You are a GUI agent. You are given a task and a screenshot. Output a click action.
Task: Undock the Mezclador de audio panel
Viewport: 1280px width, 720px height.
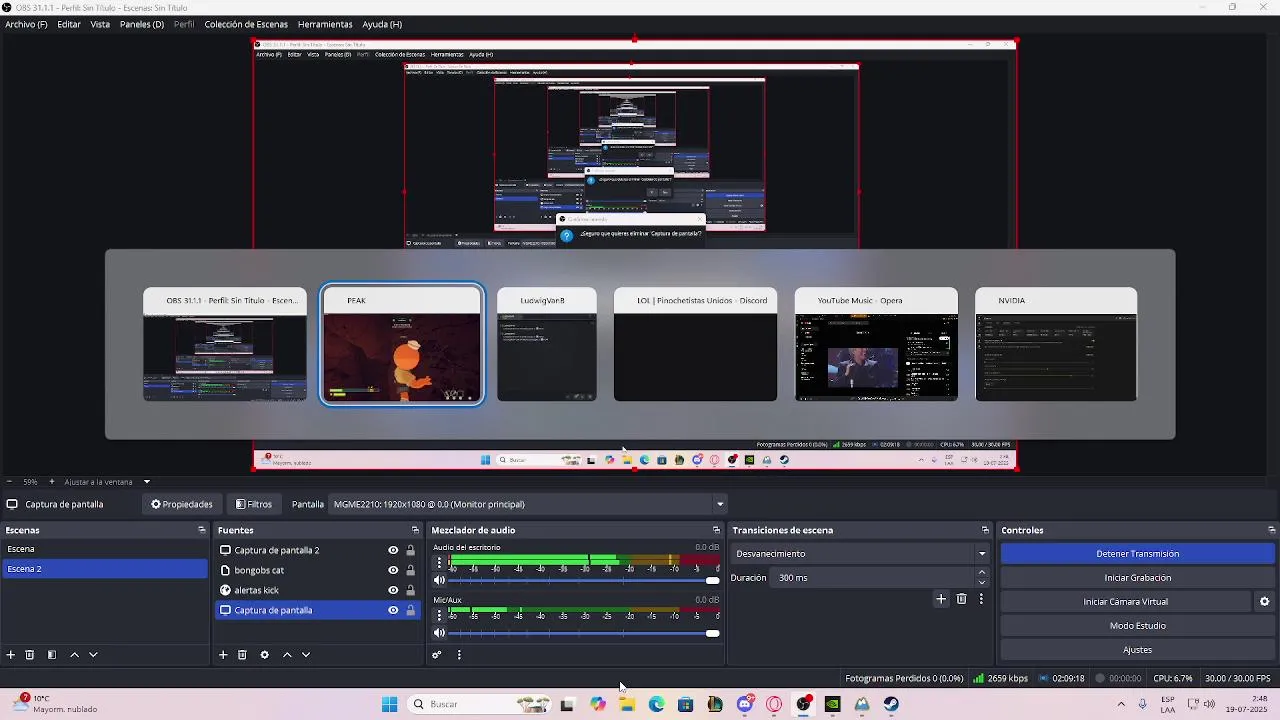tap(716, 530)
